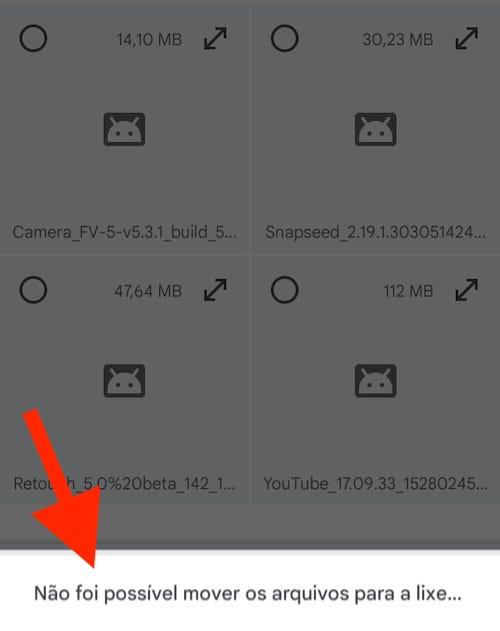This screenshot has width=500, height=631.
Task: Open the Snapseed APK Android icon
Action: point(375,129)
